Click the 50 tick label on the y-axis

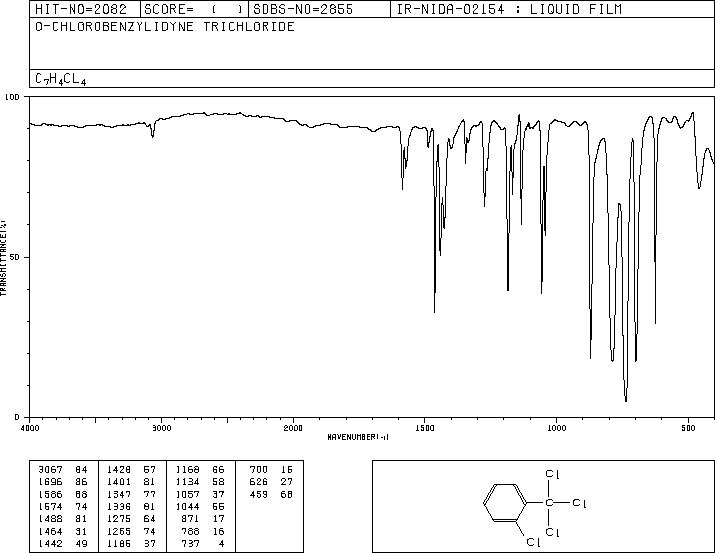(15, 257)
